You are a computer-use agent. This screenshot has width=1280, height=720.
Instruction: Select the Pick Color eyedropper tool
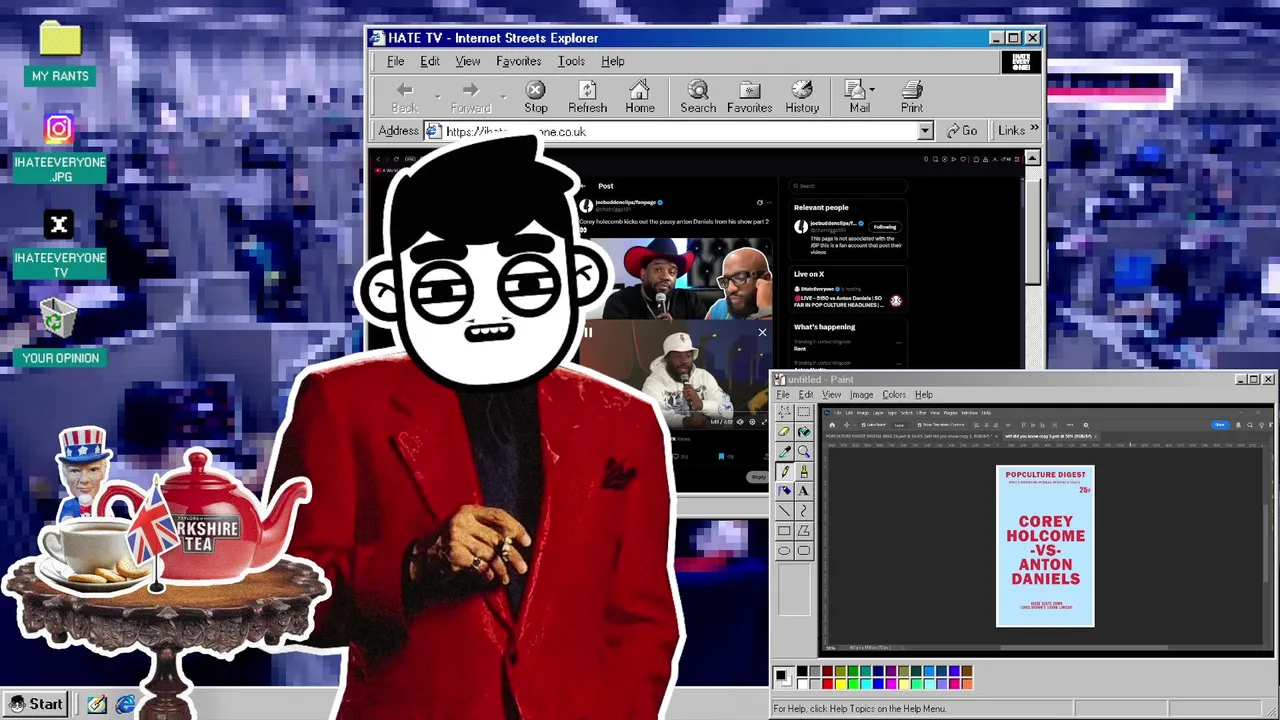point(785,452)
